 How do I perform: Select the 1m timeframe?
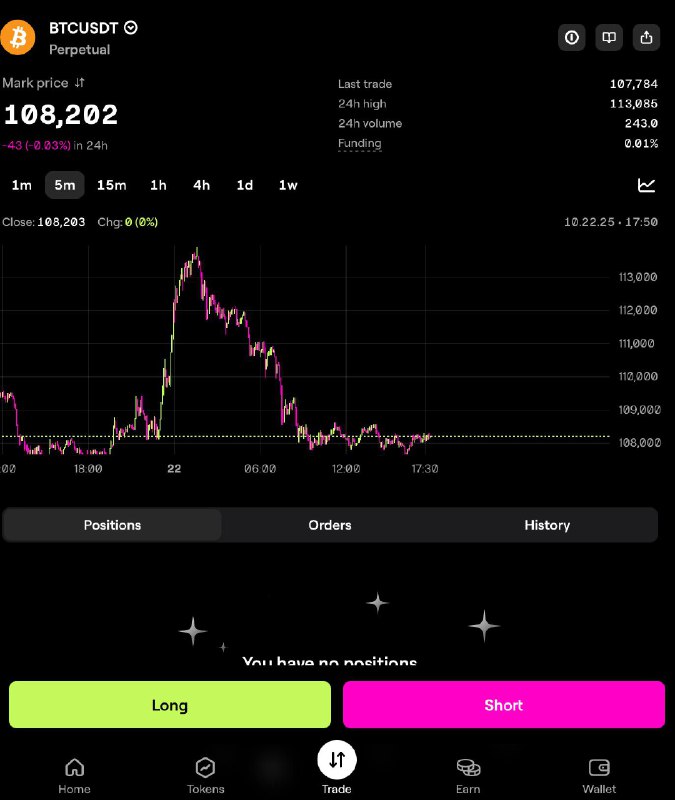click(x=21, y=185)
